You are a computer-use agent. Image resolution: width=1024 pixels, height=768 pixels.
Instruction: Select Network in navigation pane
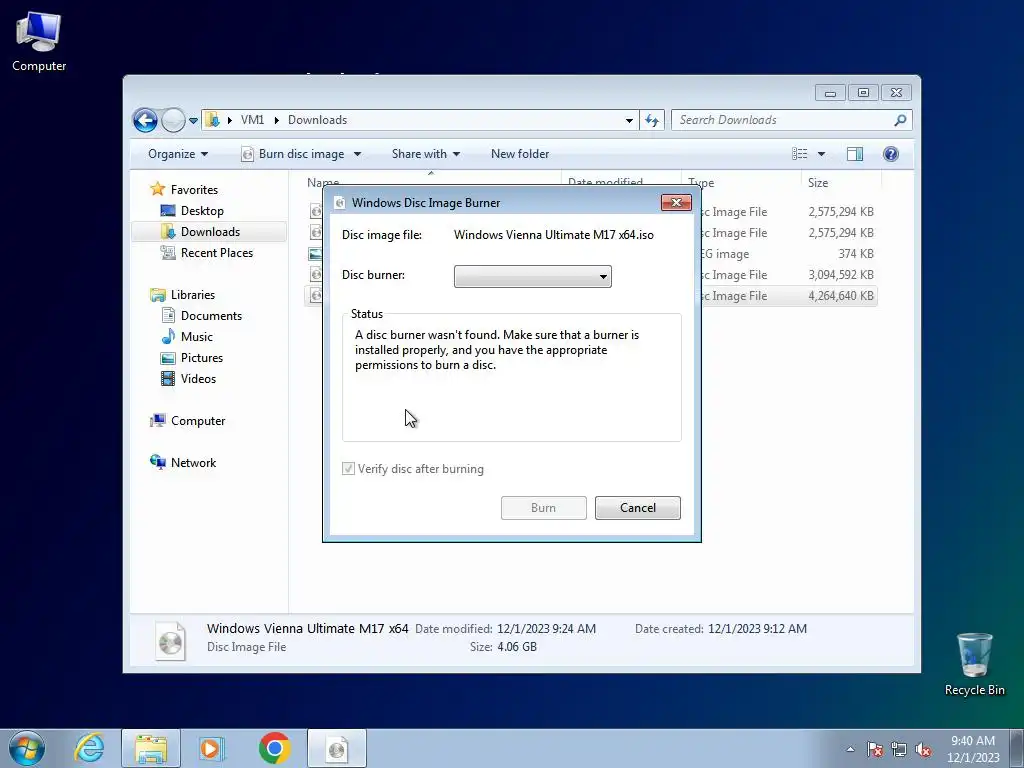(x=193, y=462)
